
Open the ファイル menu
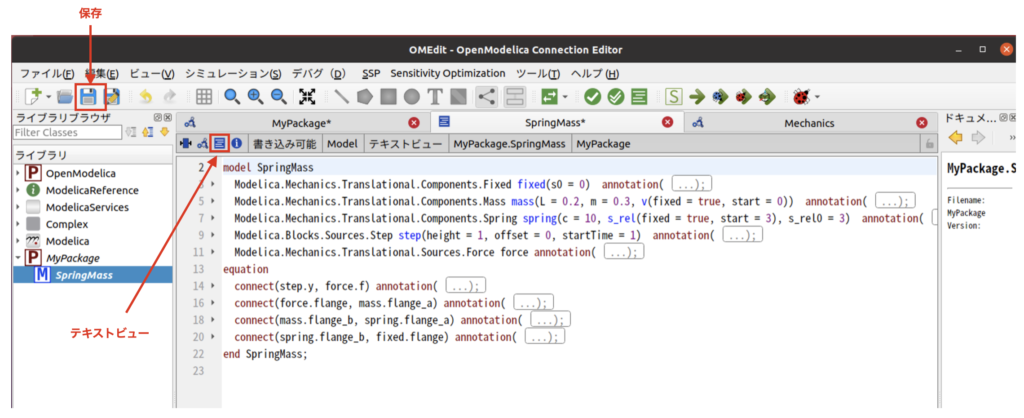point(47,73)
